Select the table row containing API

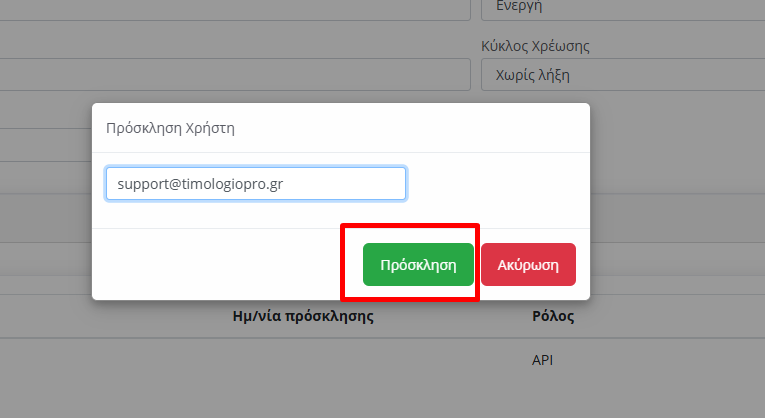click(x=382, y=360)
